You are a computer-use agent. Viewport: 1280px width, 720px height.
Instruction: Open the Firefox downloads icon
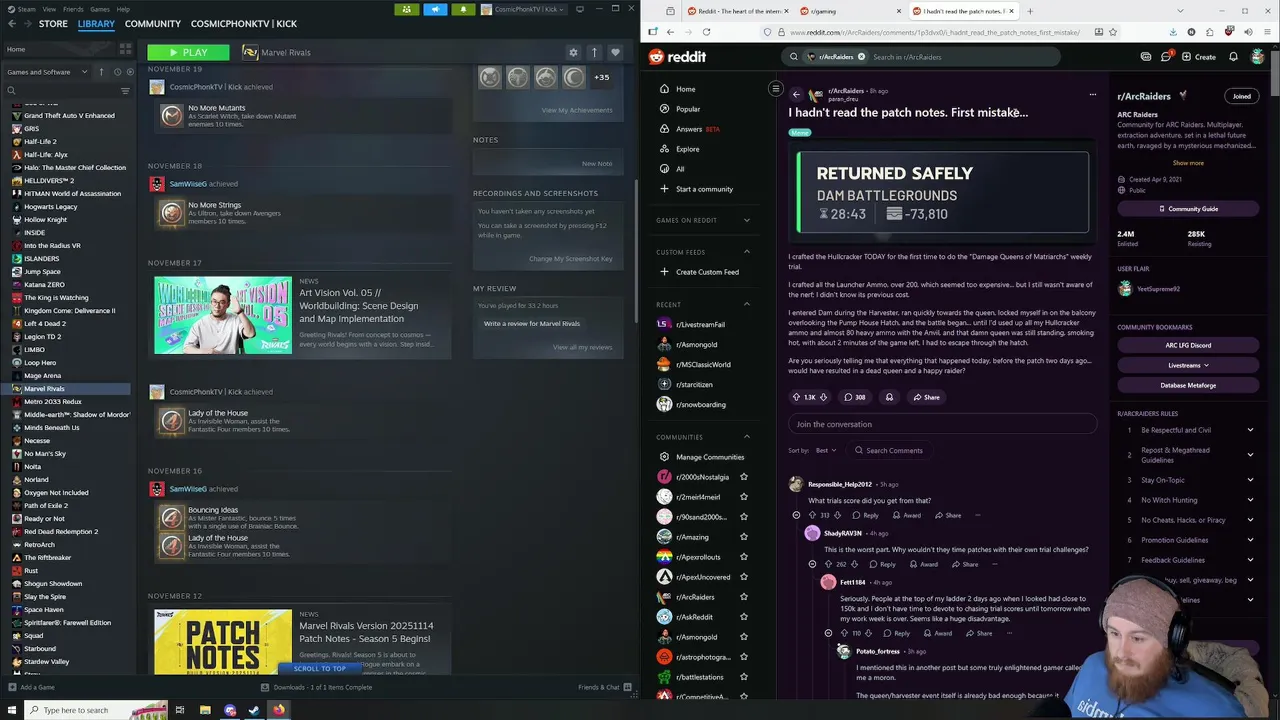point(1172,32)
